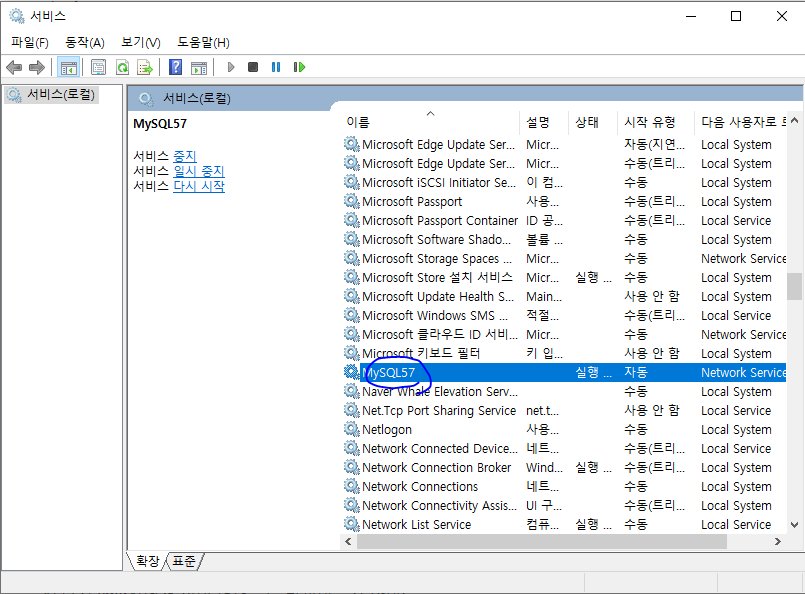Viewport: 805px width, 594px height.
Task: Sort by the 설명 column header
Action: click(544, 122)
